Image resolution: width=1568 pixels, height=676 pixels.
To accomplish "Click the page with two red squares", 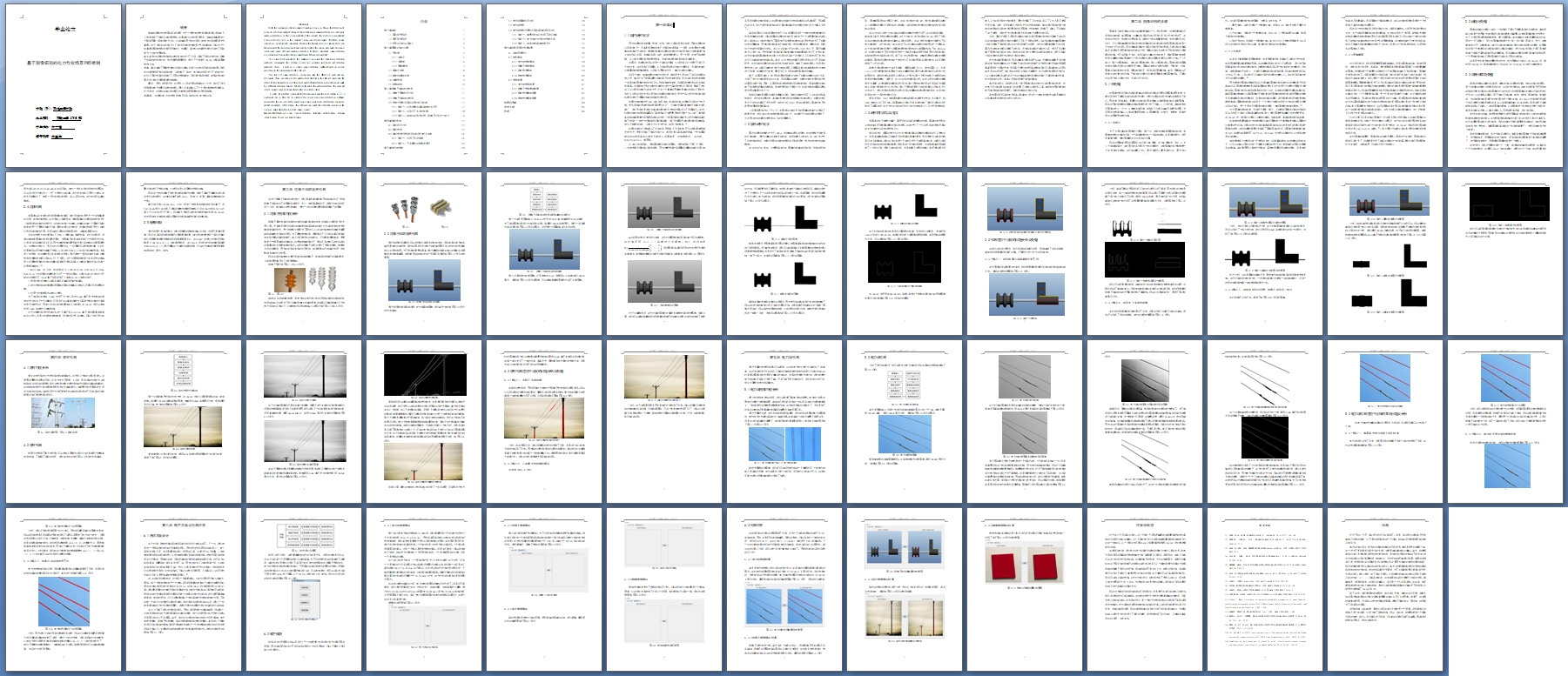I will [x=1025, y=589].
